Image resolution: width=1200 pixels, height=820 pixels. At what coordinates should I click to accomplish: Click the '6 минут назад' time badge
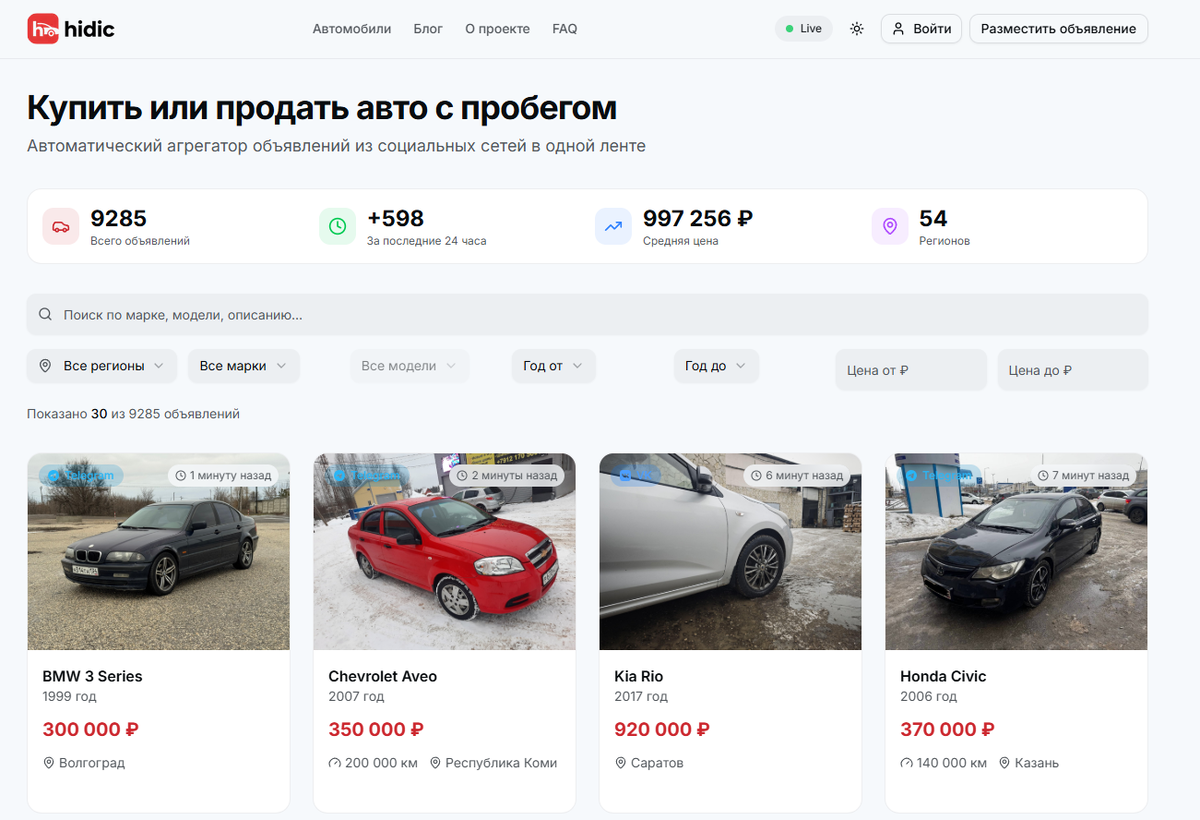tap(797, 475)
